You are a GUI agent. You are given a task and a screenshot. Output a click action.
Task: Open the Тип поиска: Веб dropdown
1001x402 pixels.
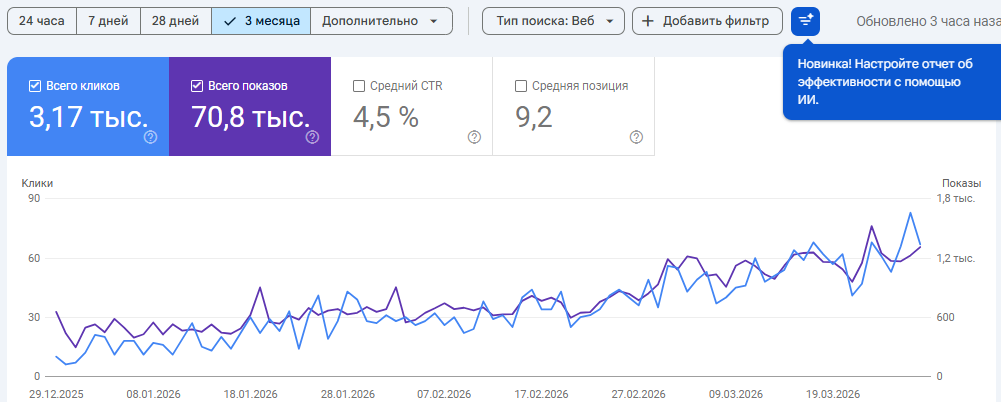[x=553, y=20]
